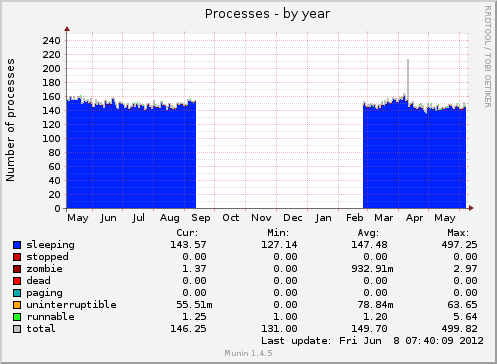Click the 'Mar' x-axis label
The image size is (497, 364).
tap(384, 218)
